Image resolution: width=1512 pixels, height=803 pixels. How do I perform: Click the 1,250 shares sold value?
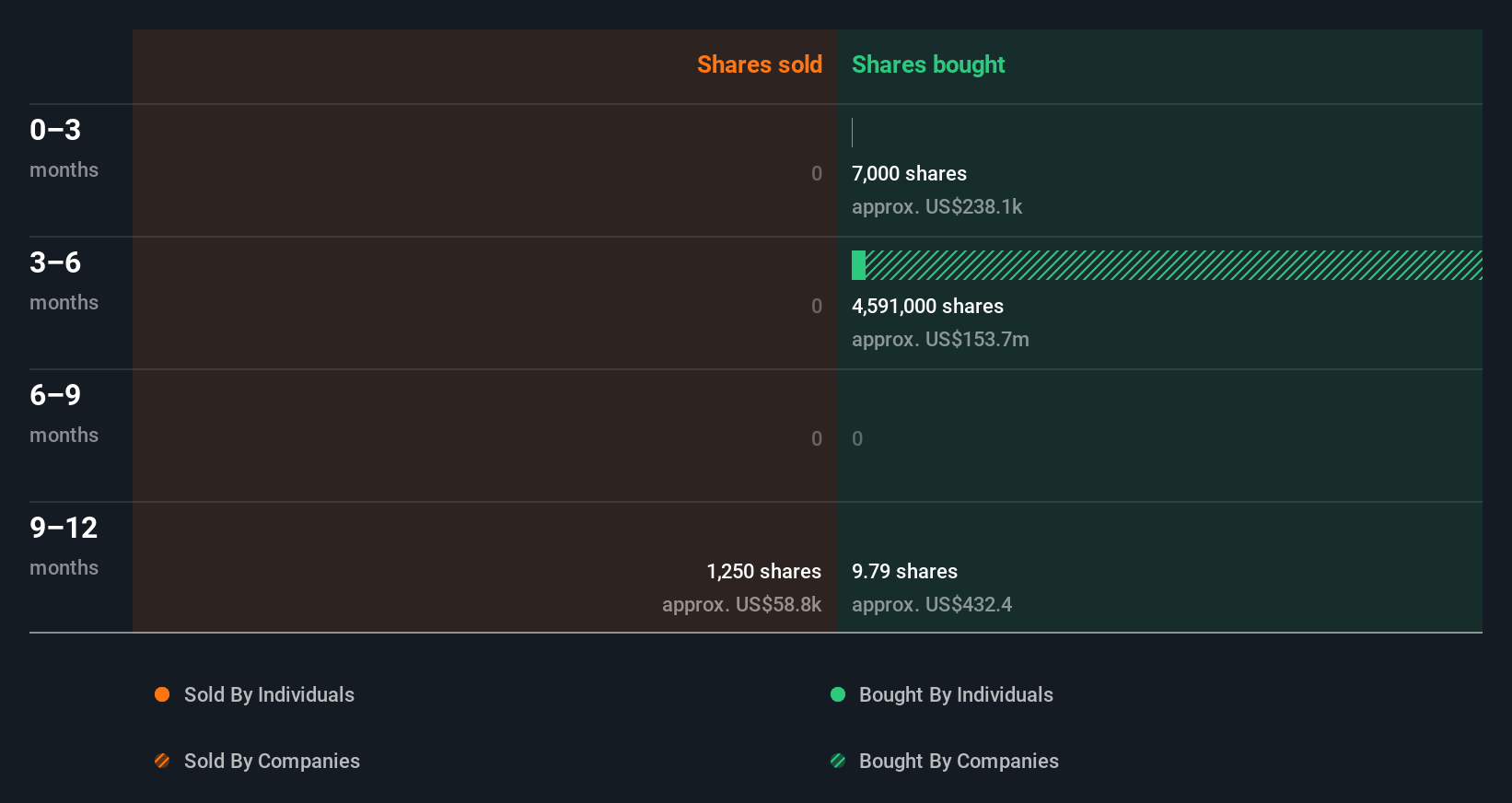point(763,571)
